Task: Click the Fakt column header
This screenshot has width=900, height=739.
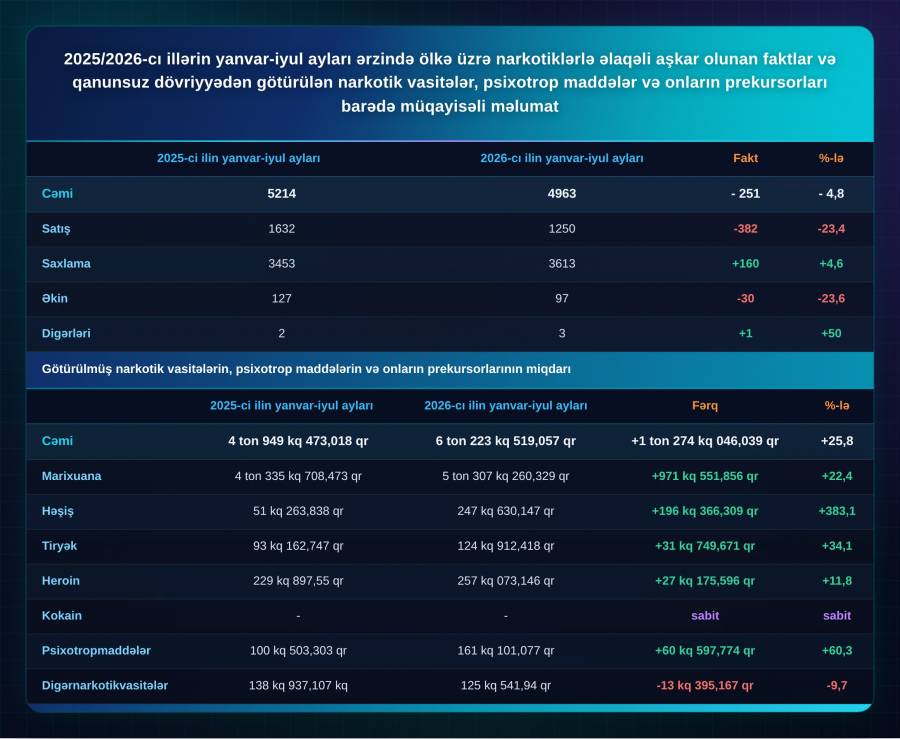Action: click(745, 158)
